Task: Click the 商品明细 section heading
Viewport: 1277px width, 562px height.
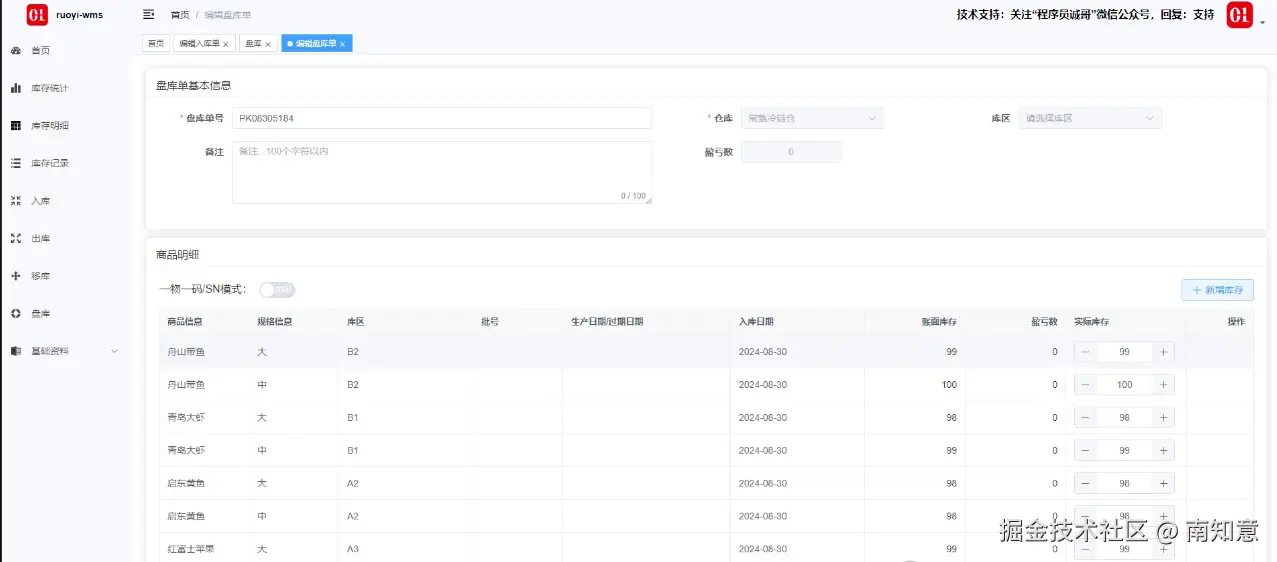Action: click(x=178, y=255)
